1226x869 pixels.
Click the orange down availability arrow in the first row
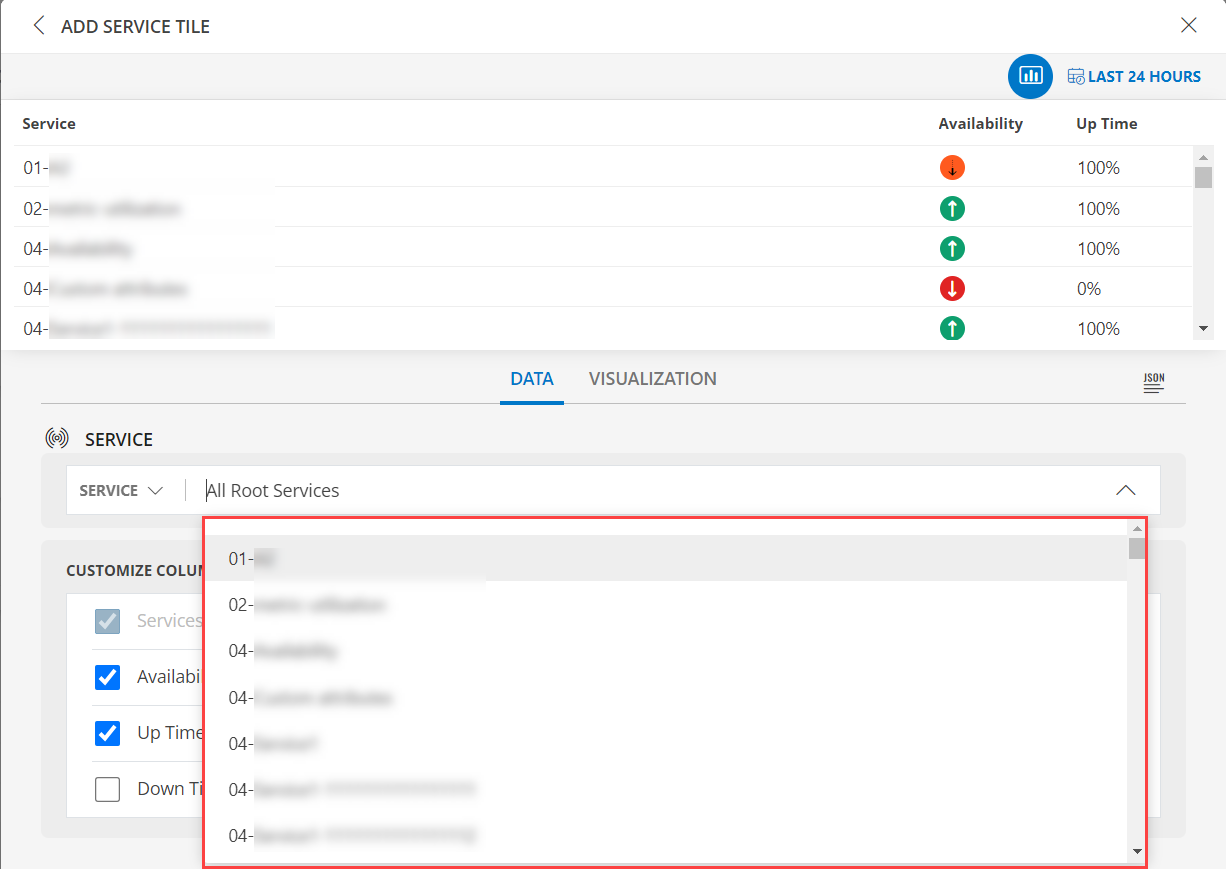pyautogui.click(x=952, y=167)
